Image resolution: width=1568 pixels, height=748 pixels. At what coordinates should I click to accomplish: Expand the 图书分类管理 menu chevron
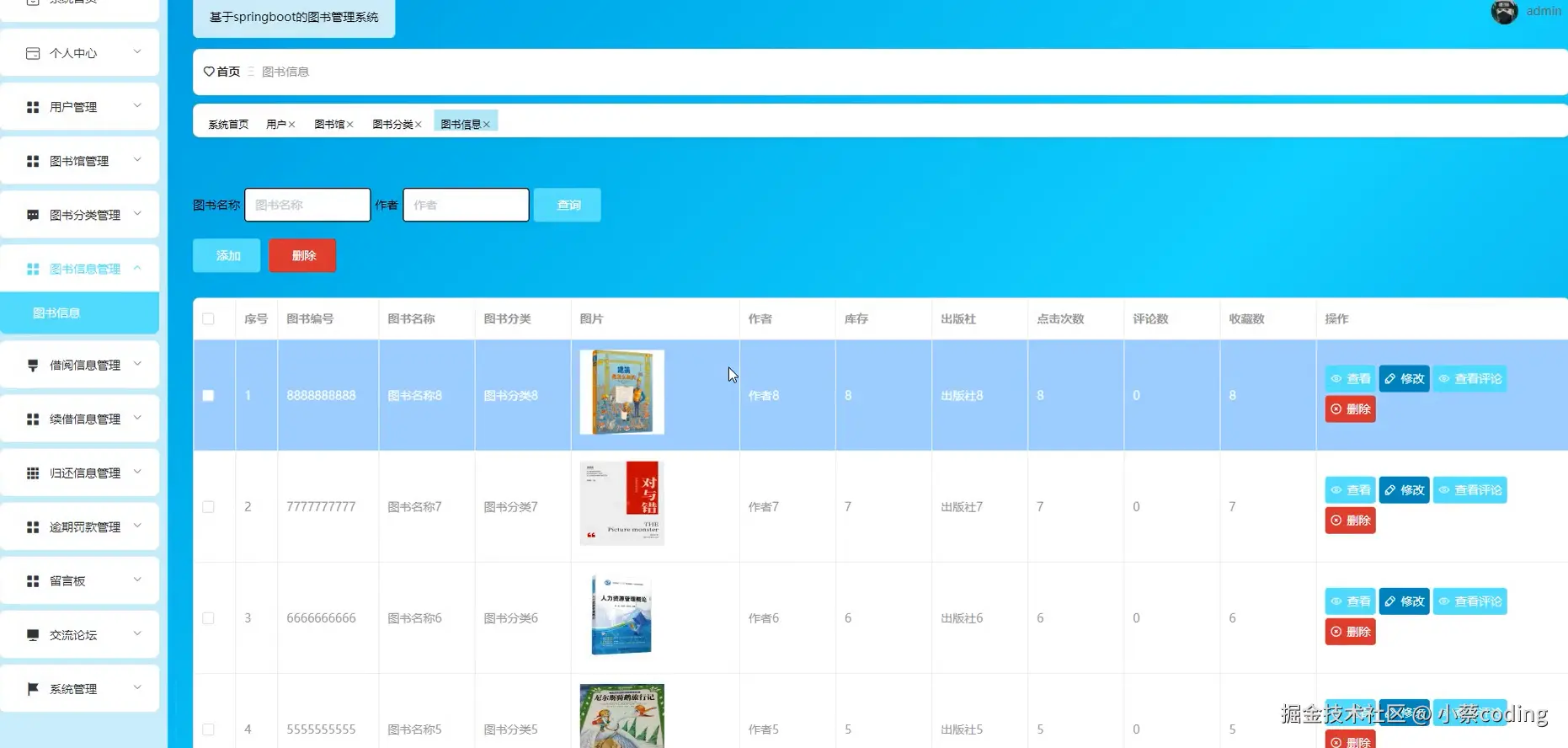(x=137, y=214)
